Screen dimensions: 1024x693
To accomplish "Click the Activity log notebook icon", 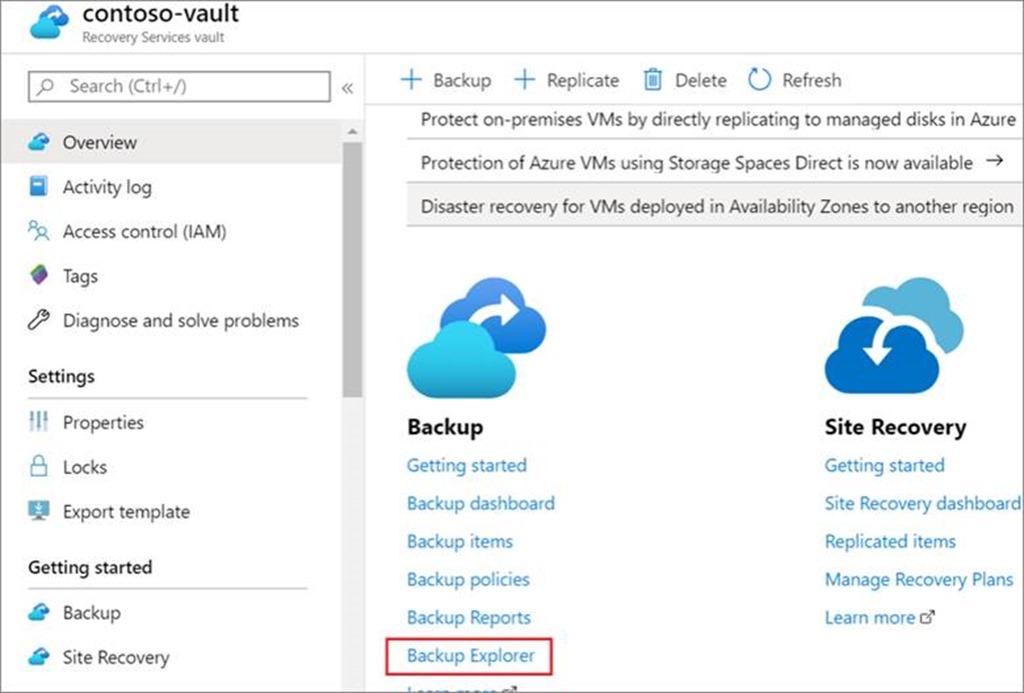I will (x=39, y=186).
